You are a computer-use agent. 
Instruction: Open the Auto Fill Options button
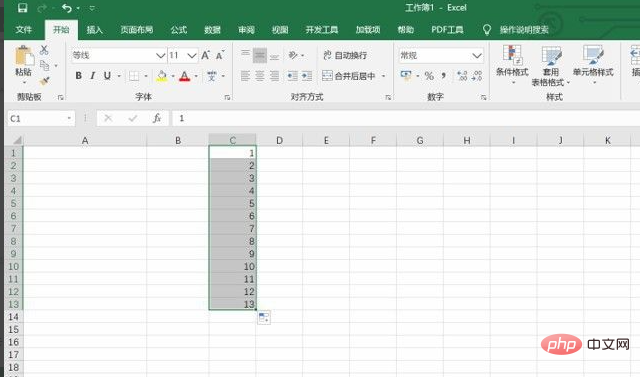click(264, 318)
